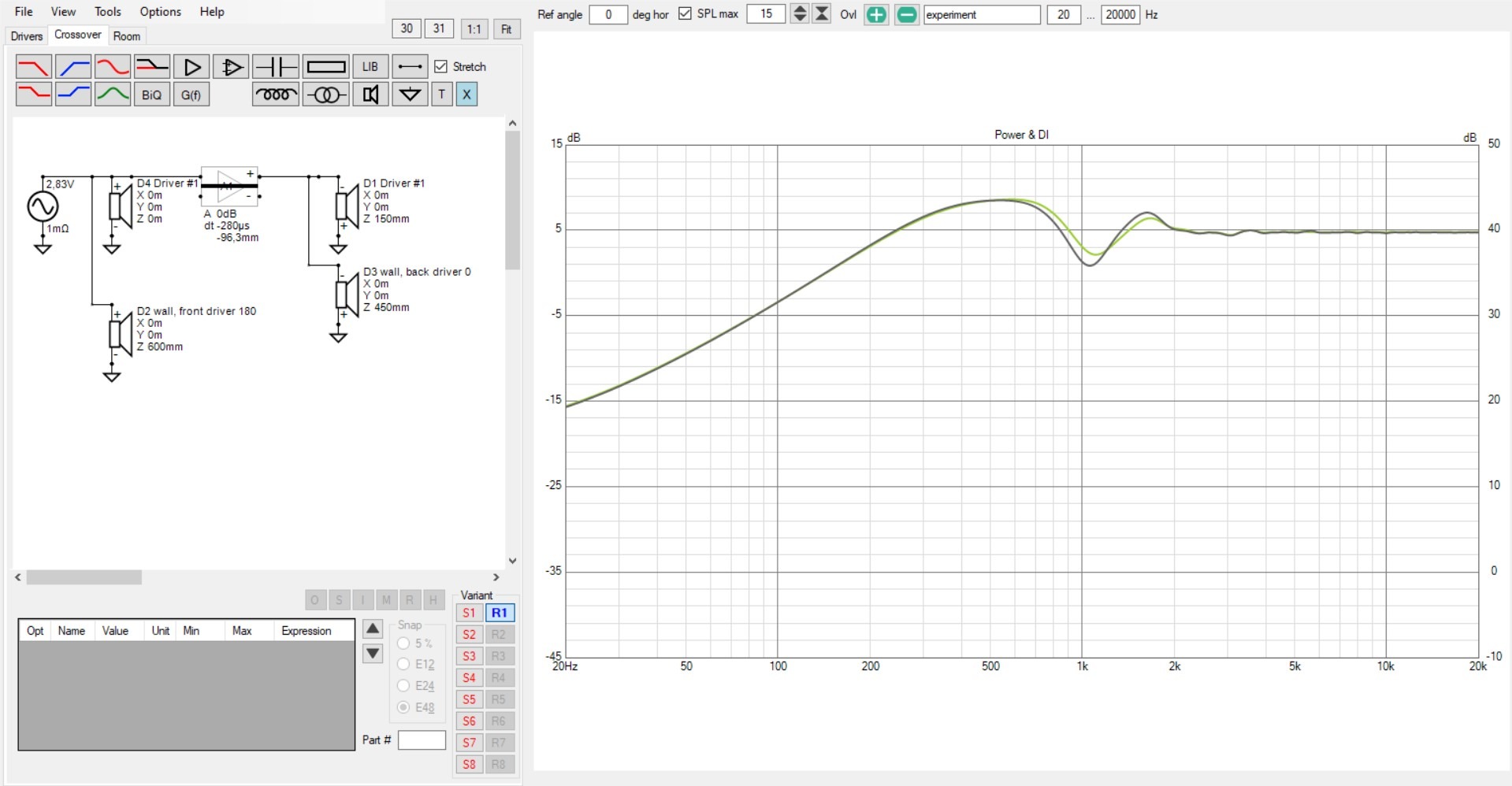Select red-and-black step filter block icon
1512x786 pixels.
[x=152, y=67]
